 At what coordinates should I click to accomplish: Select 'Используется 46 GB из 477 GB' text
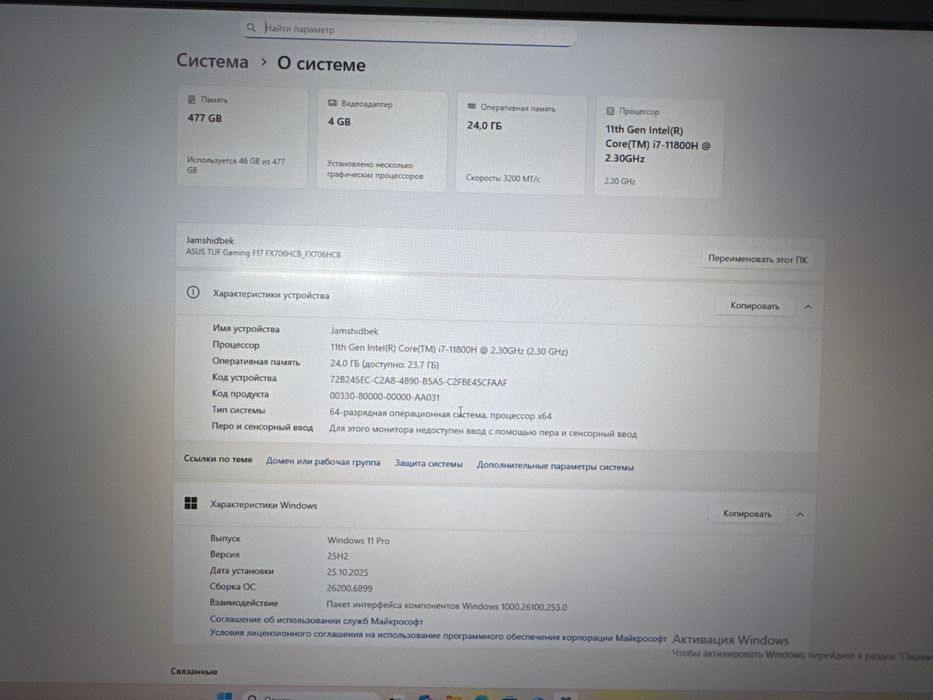click(x=236, y=165)
